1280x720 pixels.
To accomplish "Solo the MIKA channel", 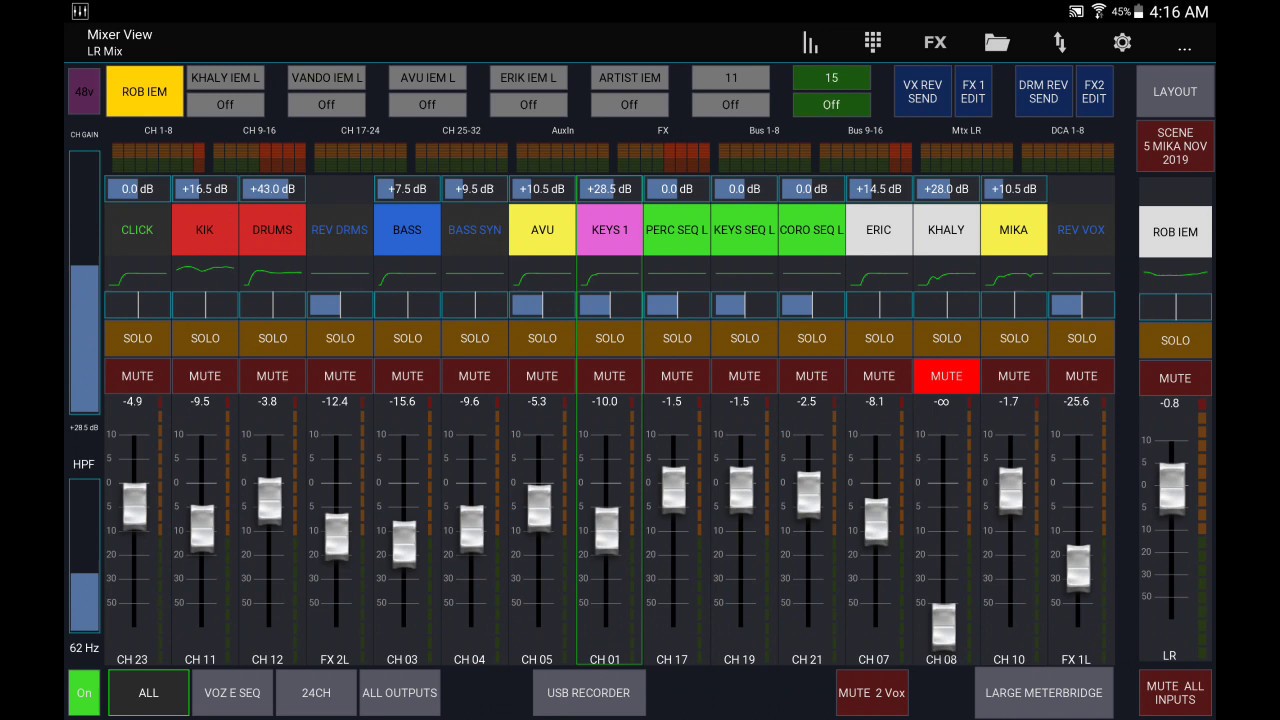I will (x=1014, y=338).
